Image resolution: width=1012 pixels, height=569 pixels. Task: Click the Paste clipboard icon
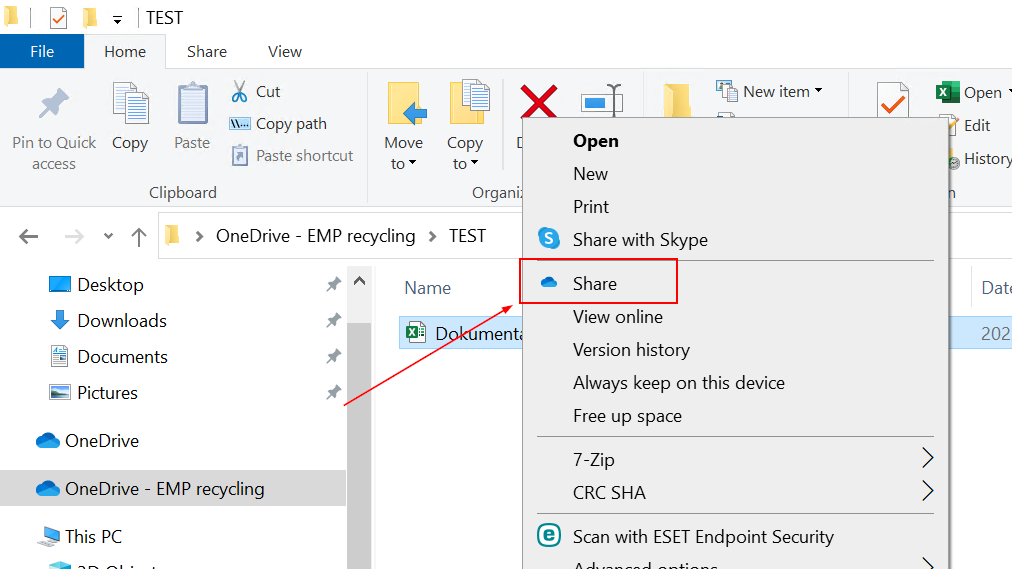(x=192, y=105)
